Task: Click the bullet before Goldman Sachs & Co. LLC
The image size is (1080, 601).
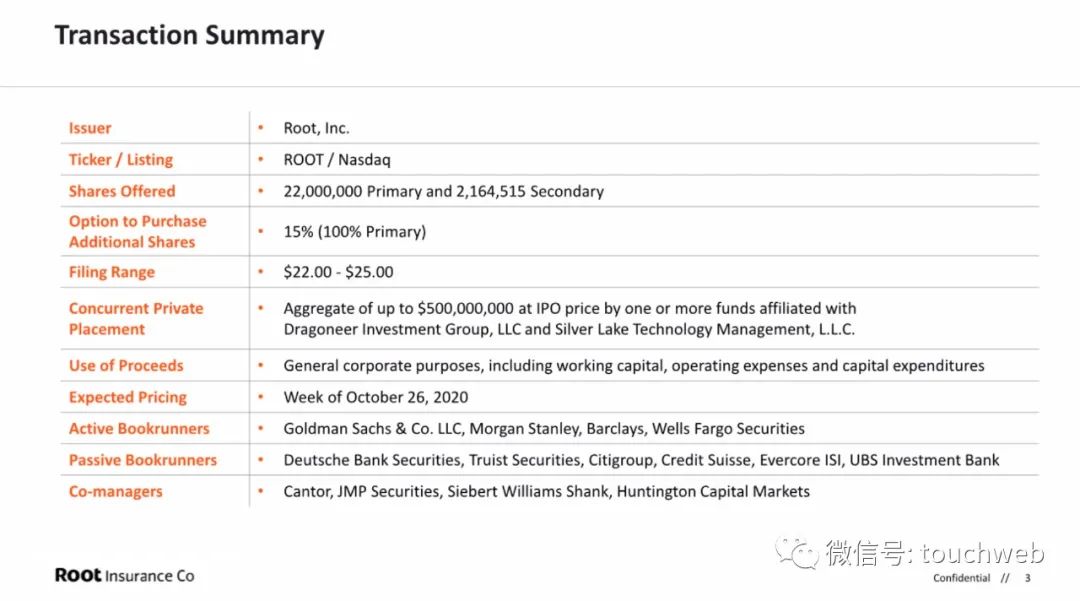Action: 261,429
